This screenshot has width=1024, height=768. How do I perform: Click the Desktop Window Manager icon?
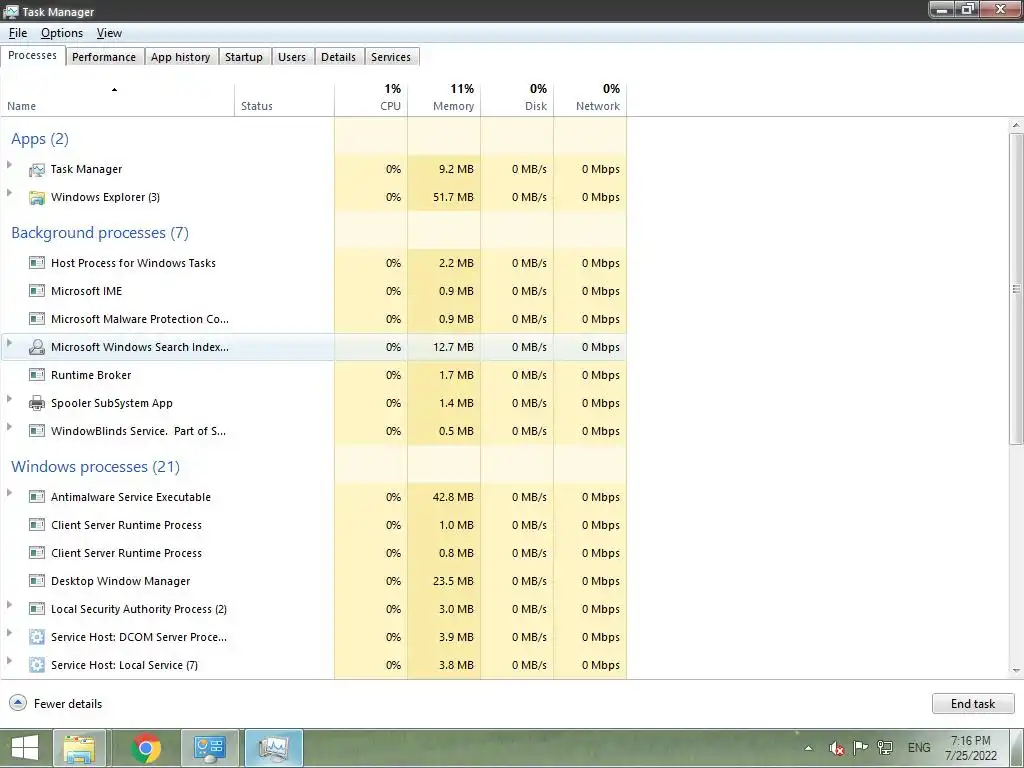coord(37,581)
